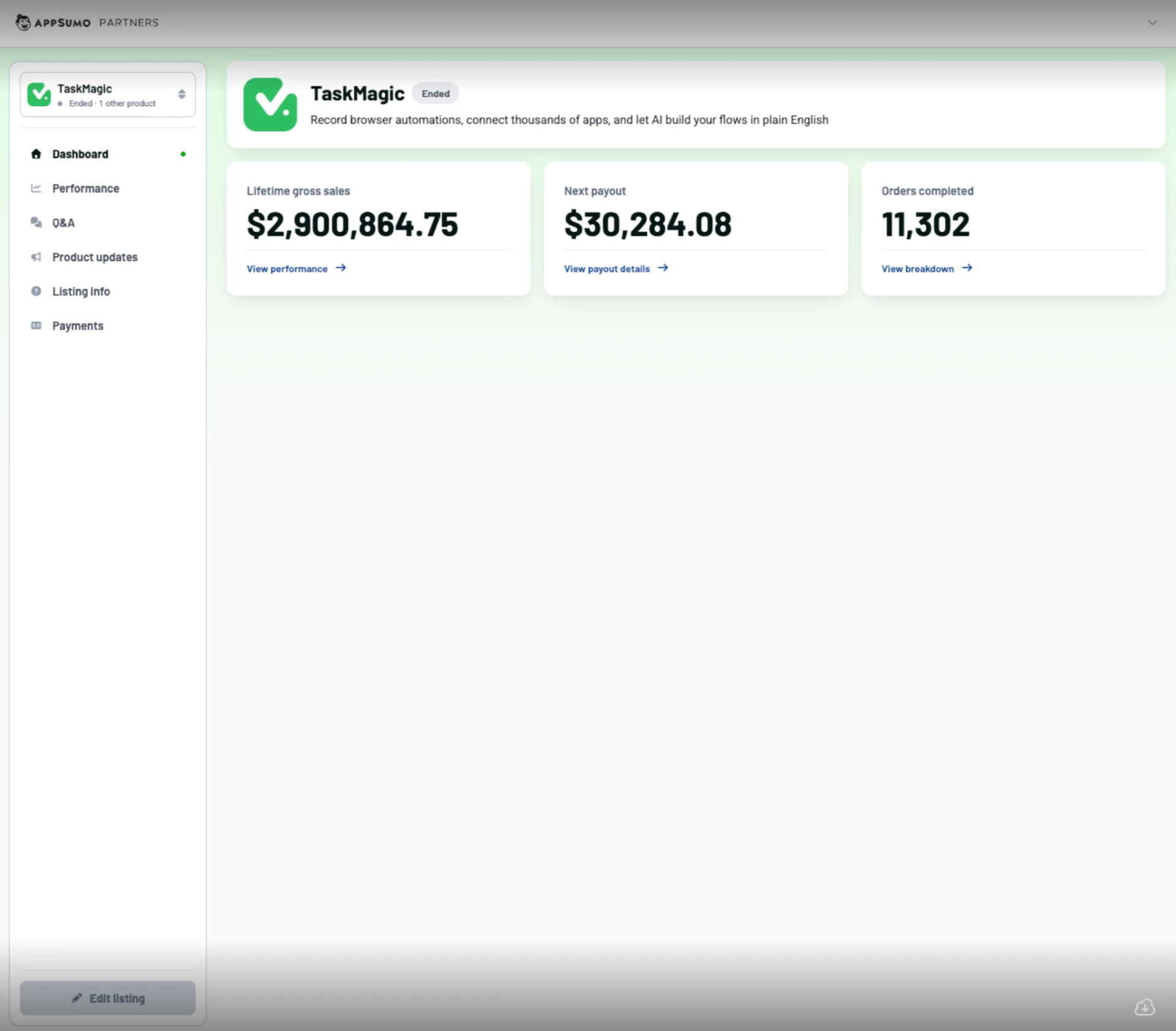Click the Q&A chat bubbles icon
Viewport: 1176px width, 1031px height.
tap(36, 222)
